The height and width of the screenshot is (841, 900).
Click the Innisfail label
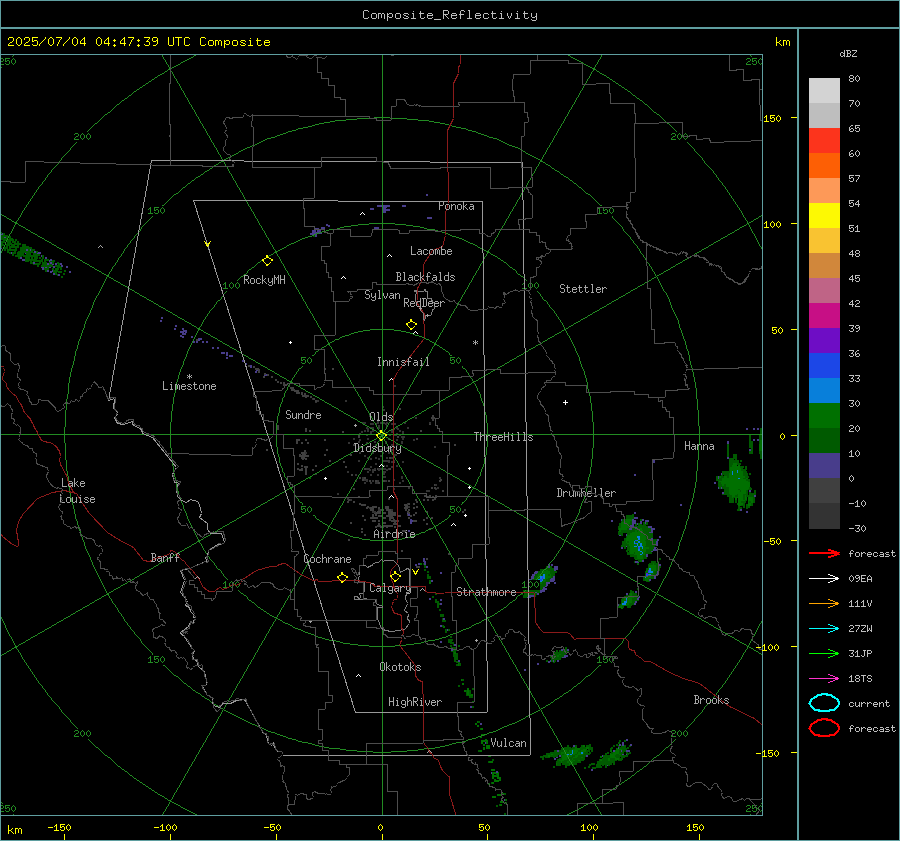(x=403, y=362)
